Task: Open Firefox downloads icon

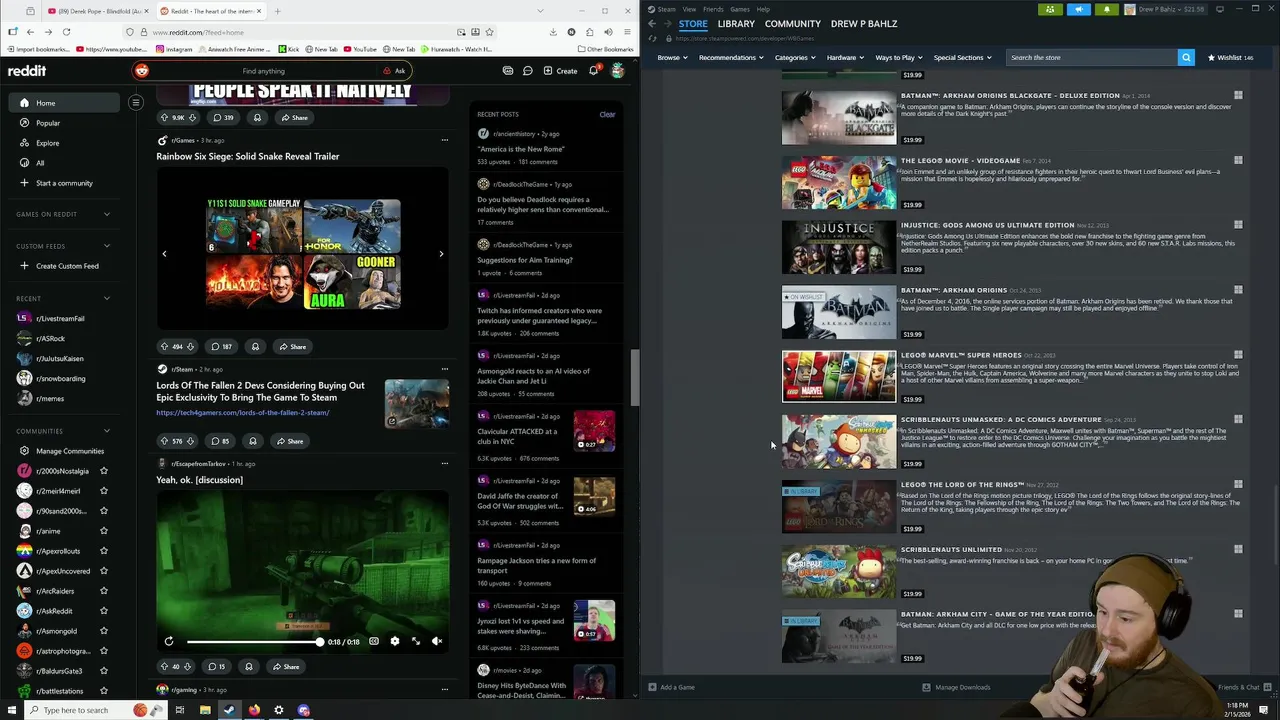Action: click(x=553, y=32)
